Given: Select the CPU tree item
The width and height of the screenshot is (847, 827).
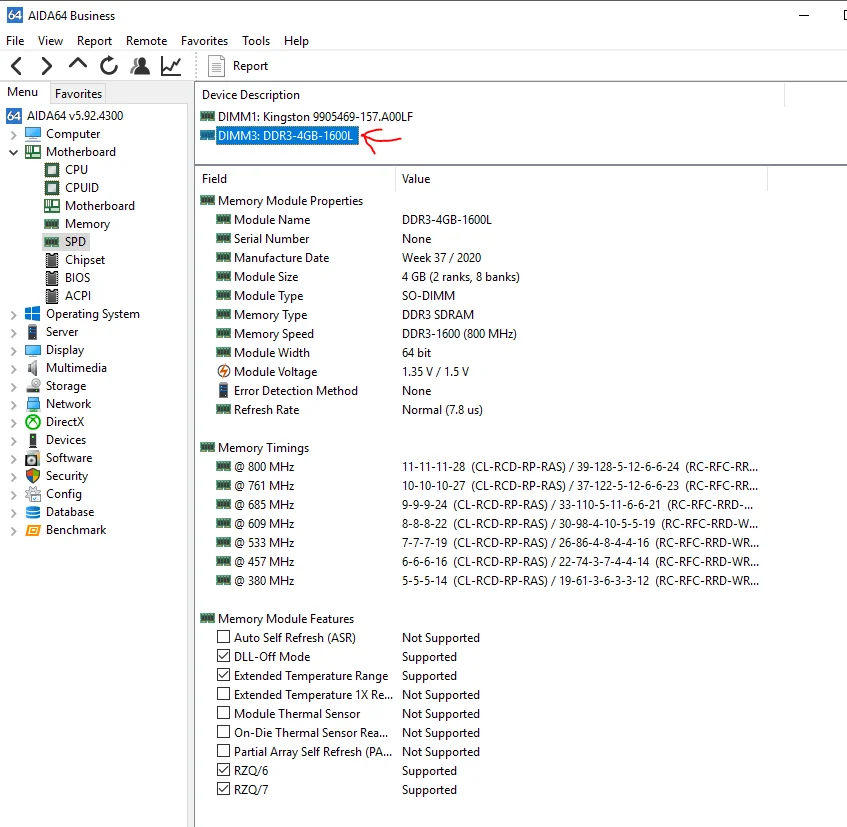Looking at the screenshot, I should coord(76,170).
